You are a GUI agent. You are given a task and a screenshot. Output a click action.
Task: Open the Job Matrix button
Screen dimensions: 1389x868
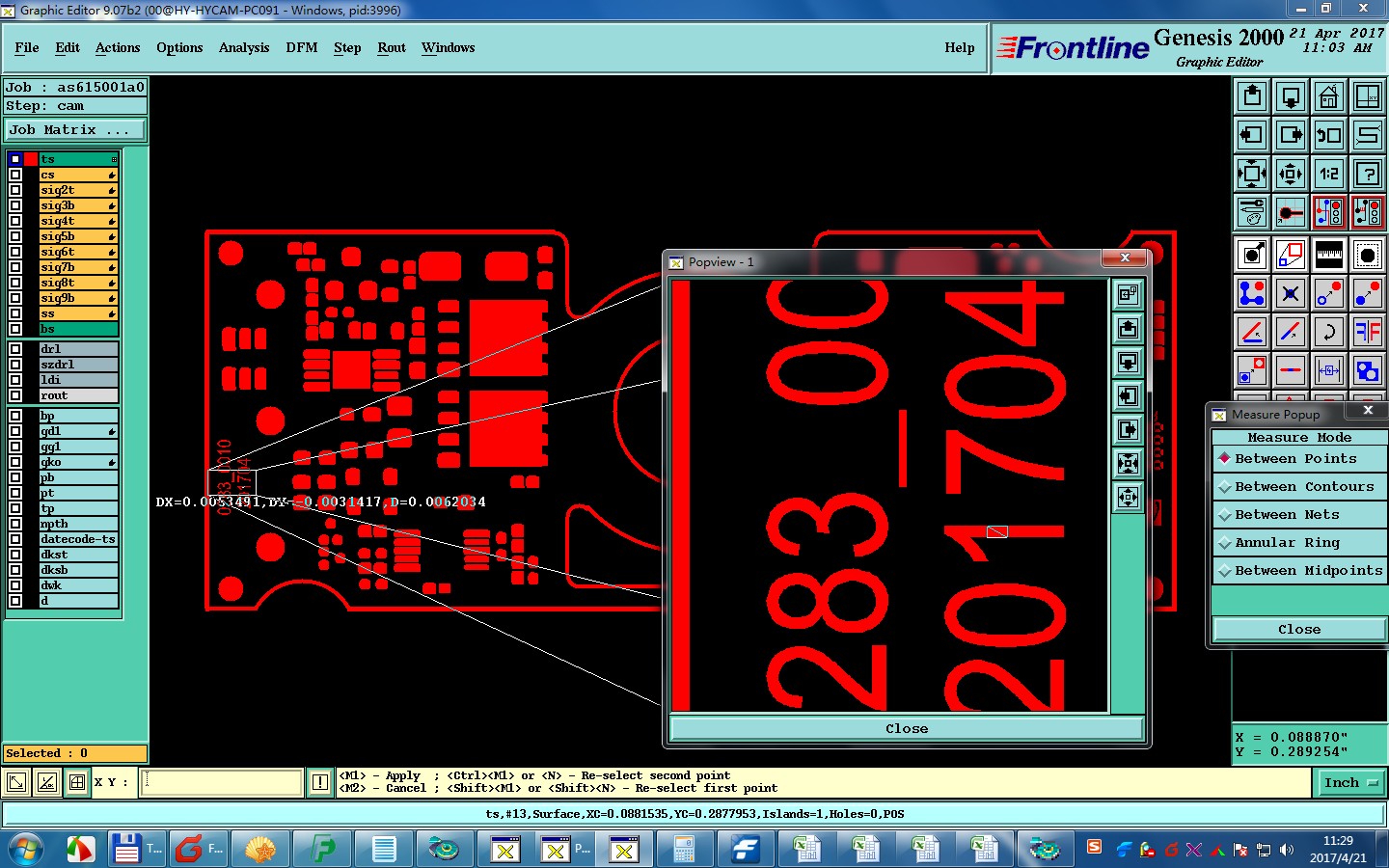pos(75,129)
